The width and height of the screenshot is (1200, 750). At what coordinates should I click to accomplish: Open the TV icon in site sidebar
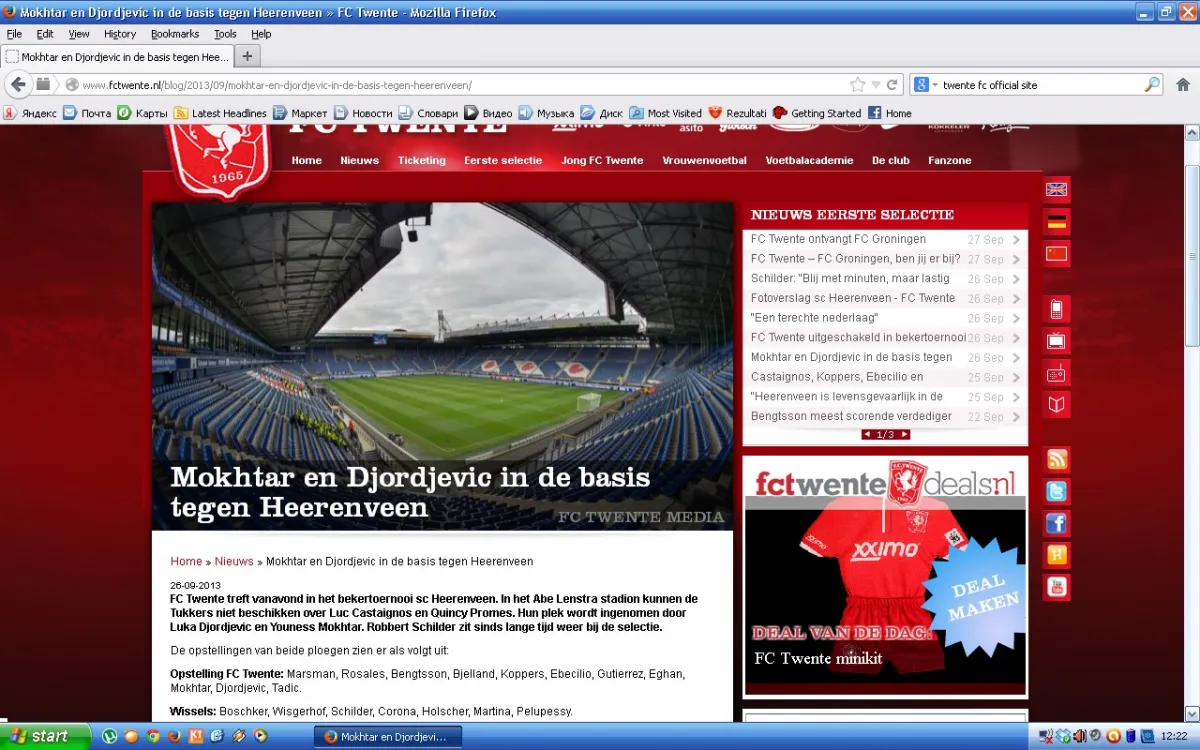click(1056, 341)
